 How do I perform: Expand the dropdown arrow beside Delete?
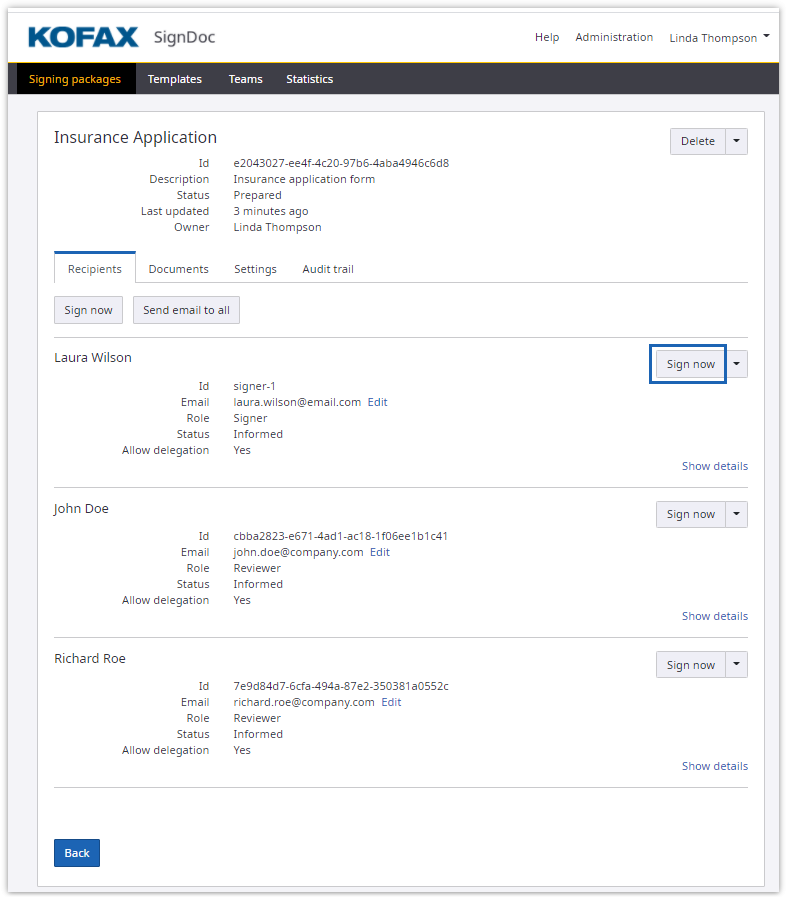736,141
